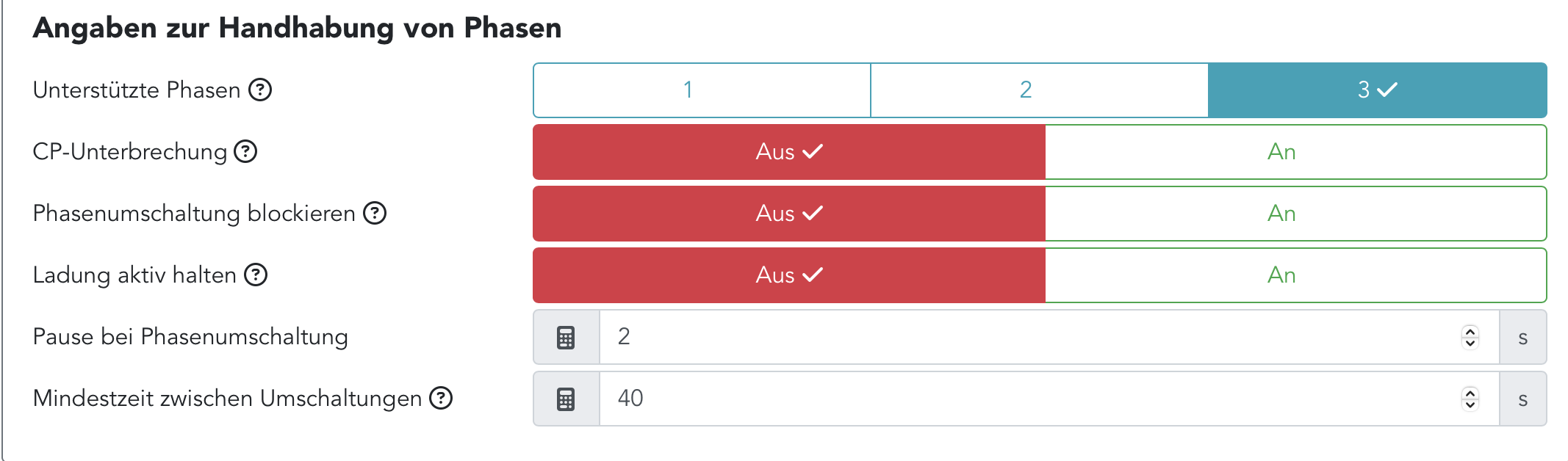Set CP-Unterbrechung to Aus
1568x461 pixels.
tap(789, 152)
